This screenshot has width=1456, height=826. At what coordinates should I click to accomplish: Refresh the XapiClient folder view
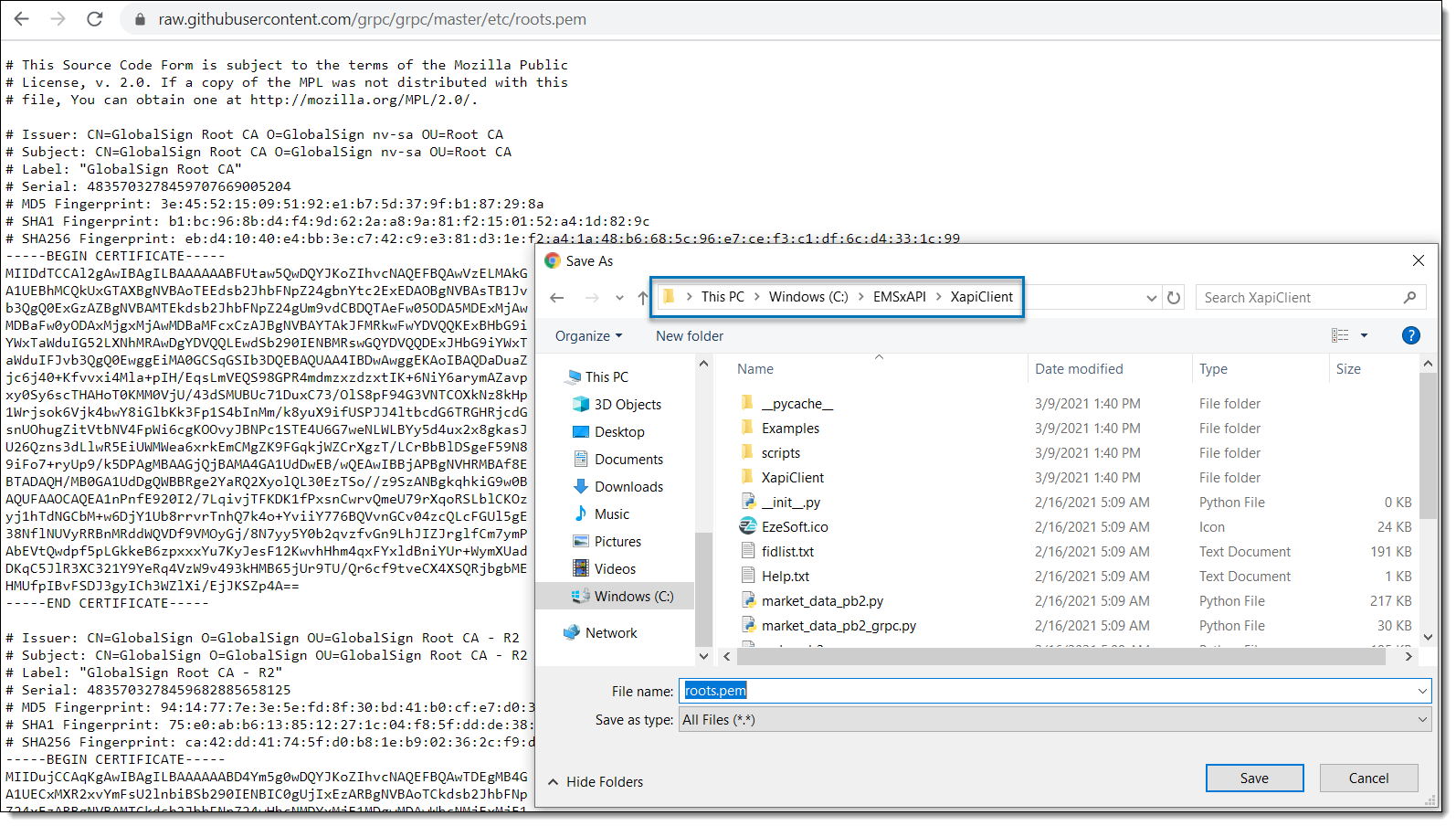(1174, 298)
